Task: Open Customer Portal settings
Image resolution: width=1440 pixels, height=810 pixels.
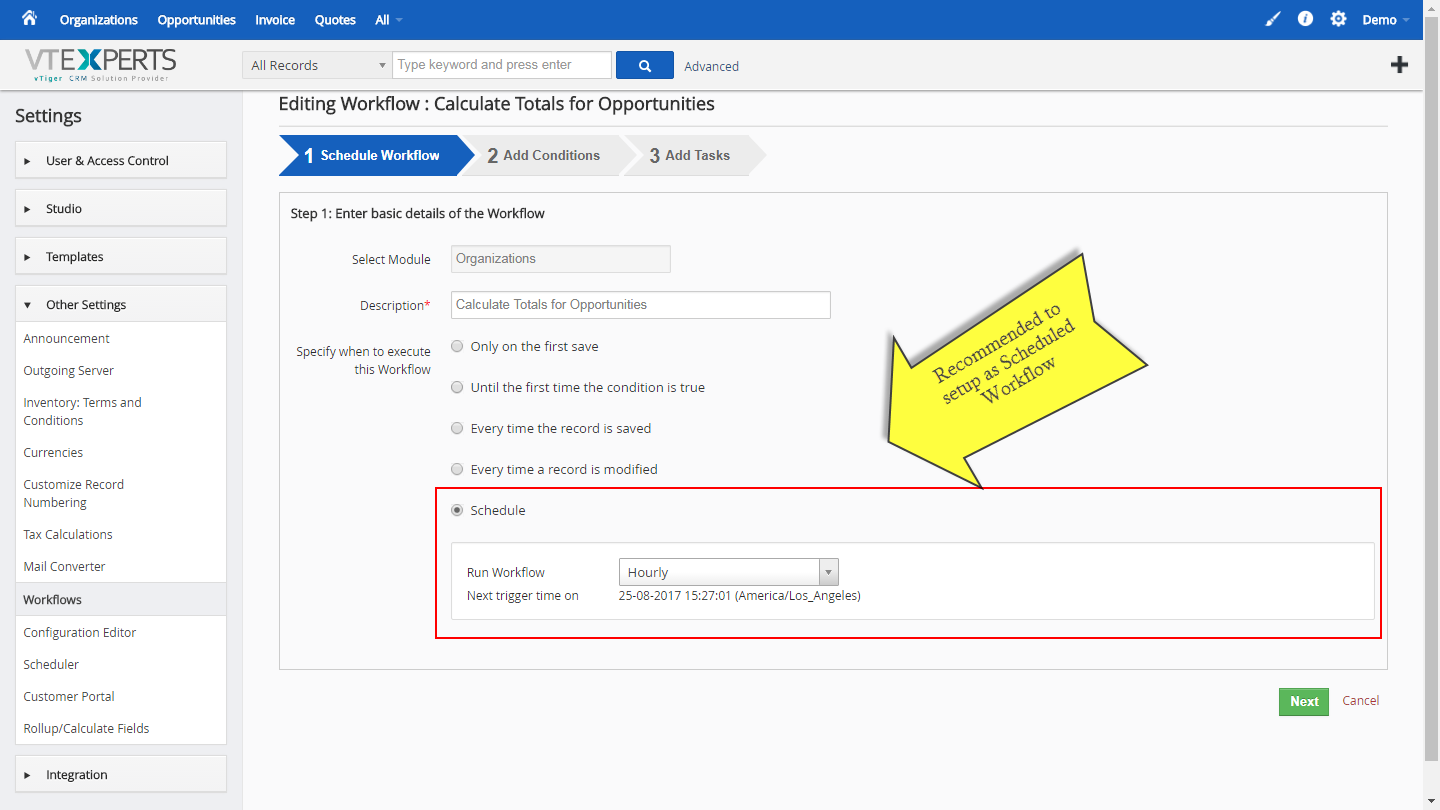Action: pyautogui.click(x=69, y=696)
